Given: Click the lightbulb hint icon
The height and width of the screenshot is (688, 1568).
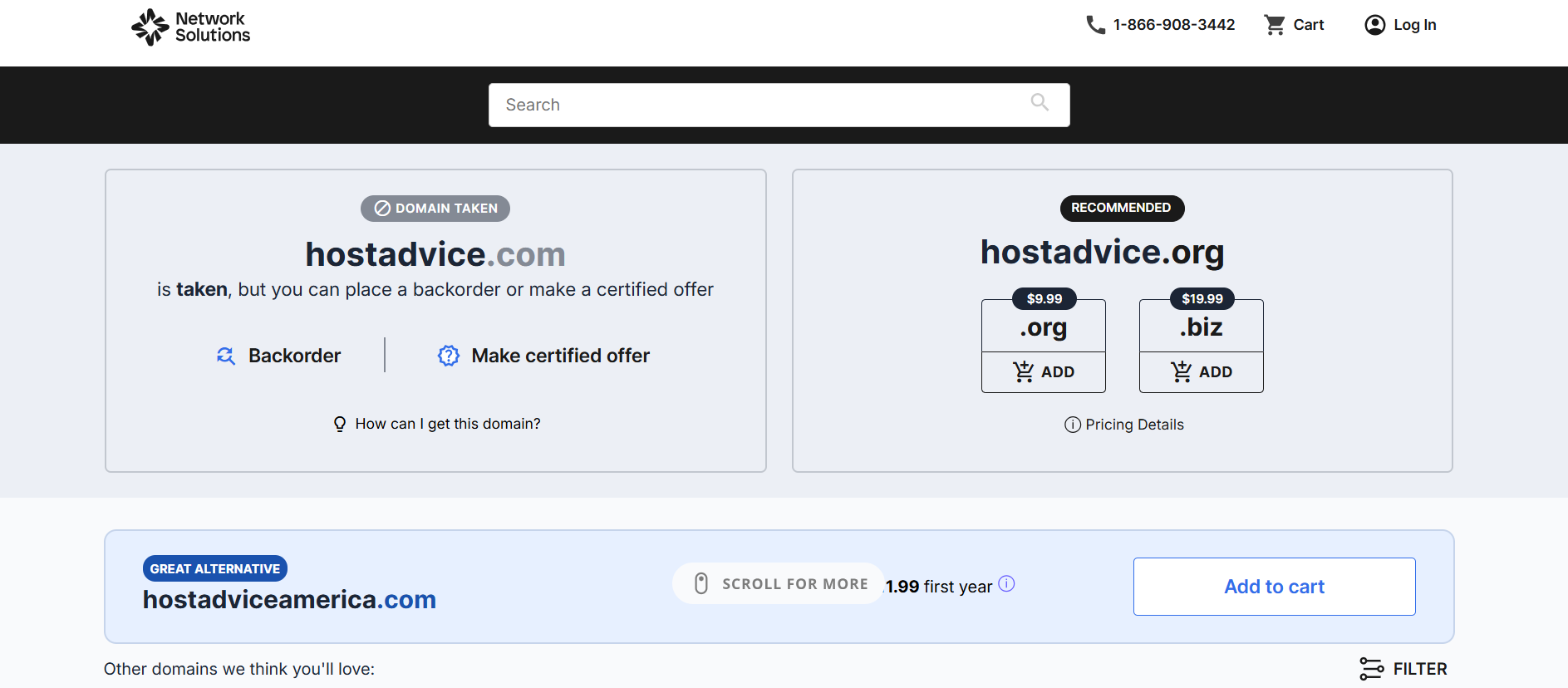Looking at the screenshot, I should click(340, 424).
